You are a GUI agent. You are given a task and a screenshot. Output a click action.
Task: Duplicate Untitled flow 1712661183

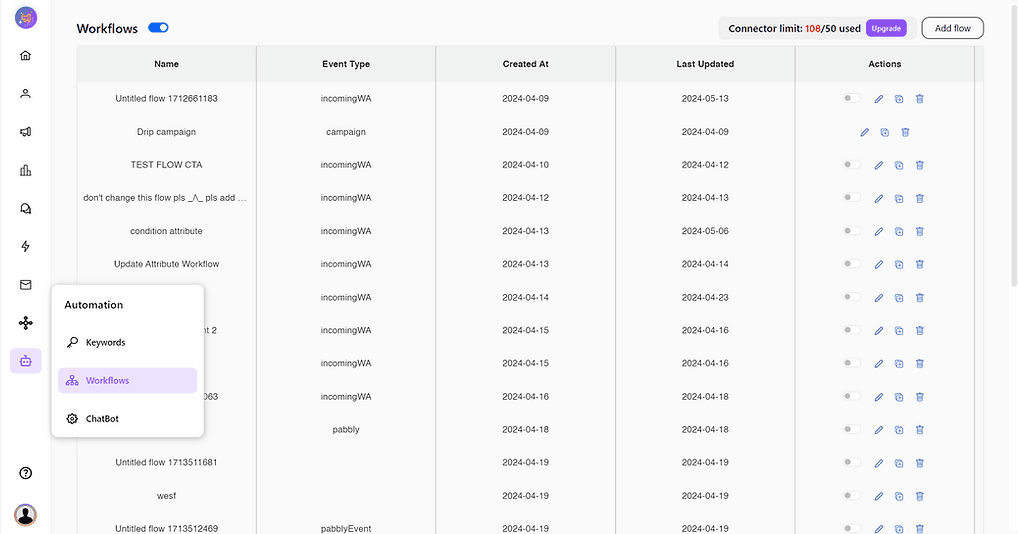899,99
